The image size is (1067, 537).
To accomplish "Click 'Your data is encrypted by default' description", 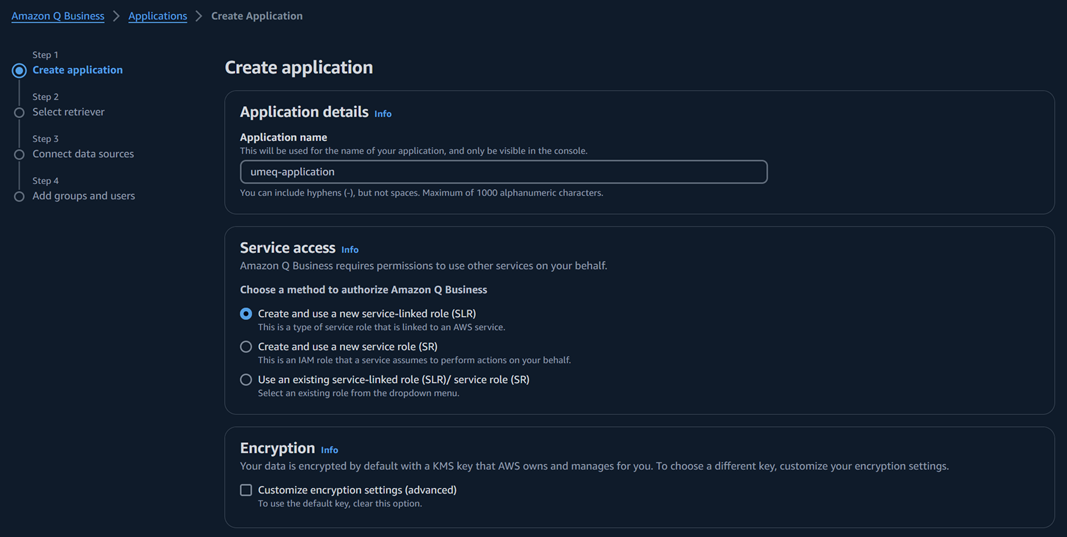I will coord(594,467).
